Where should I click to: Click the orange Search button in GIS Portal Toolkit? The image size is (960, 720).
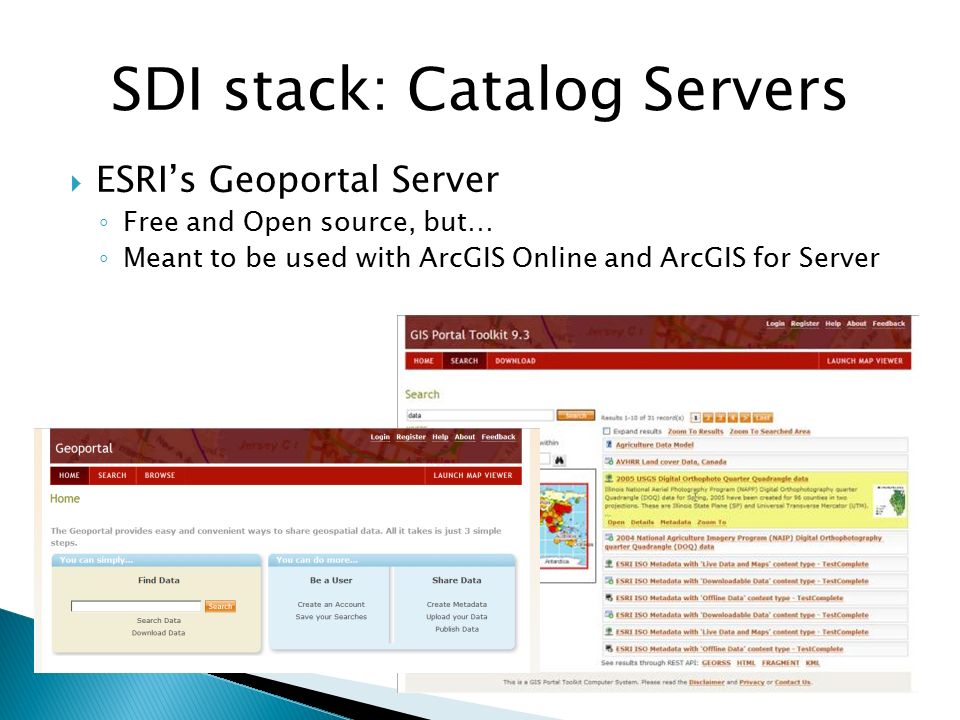576,416
